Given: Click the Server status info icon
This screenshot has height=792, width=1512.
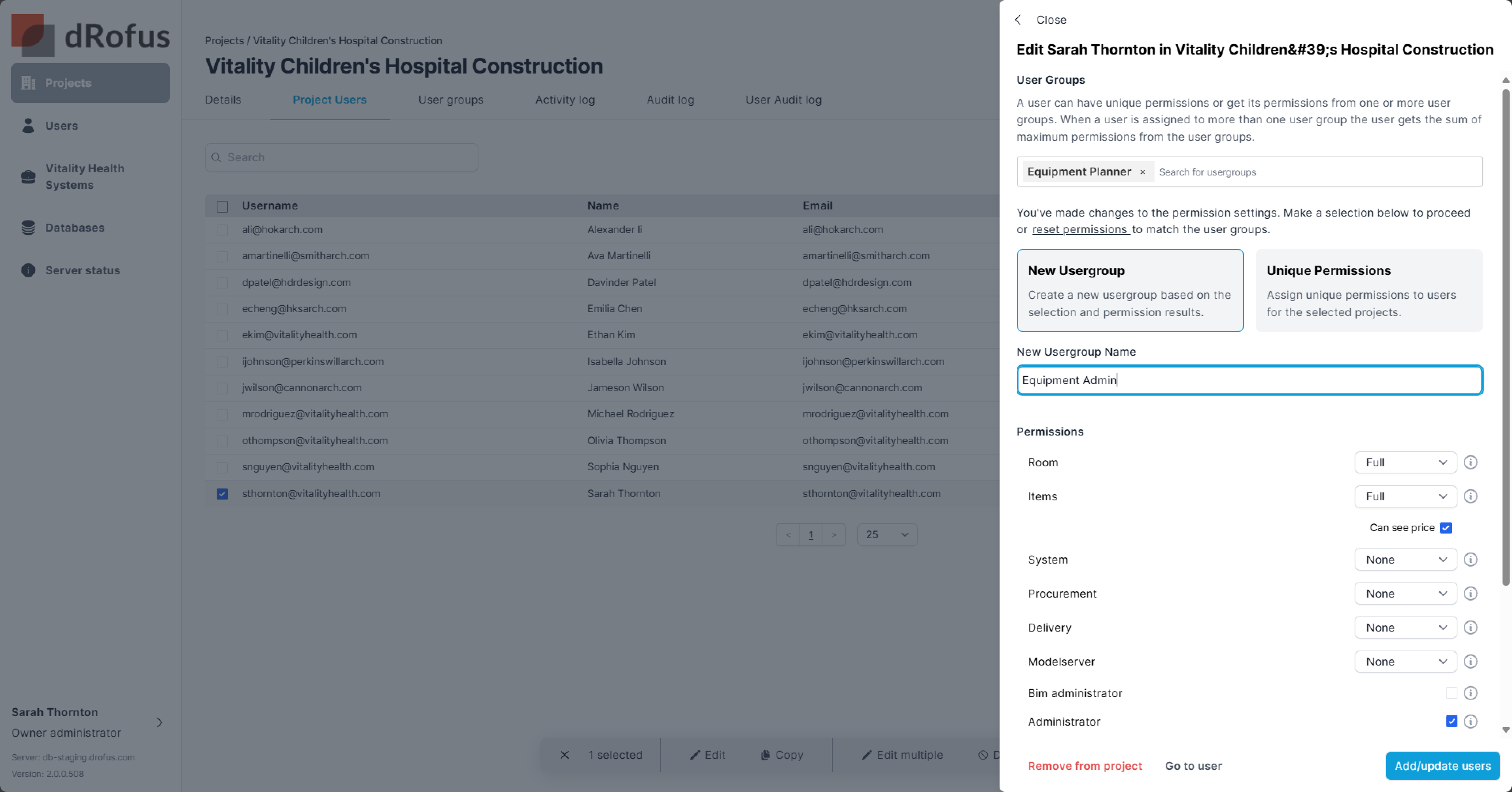Looking at the screenshot, I should [28, 270].
